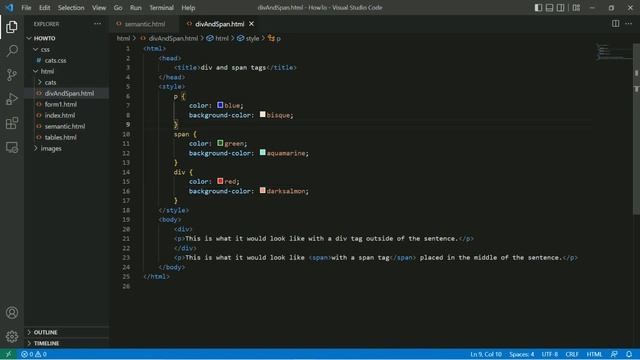The width and height of the screenshot is (640, 360).
Task: Open the Extensions view icon
Action: [x=12, y=123]
